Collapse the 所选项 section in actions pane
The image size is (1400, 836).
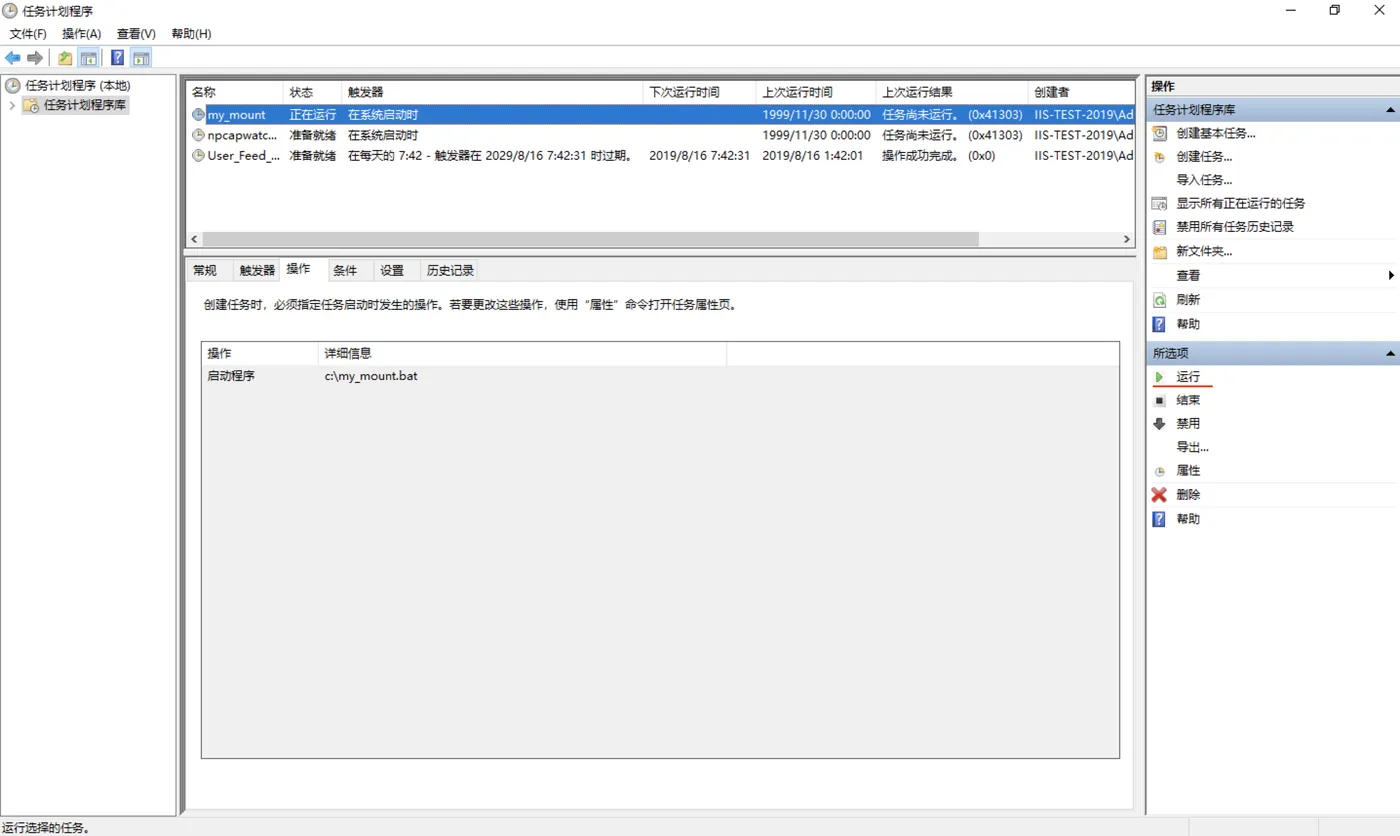[1389, 354]
